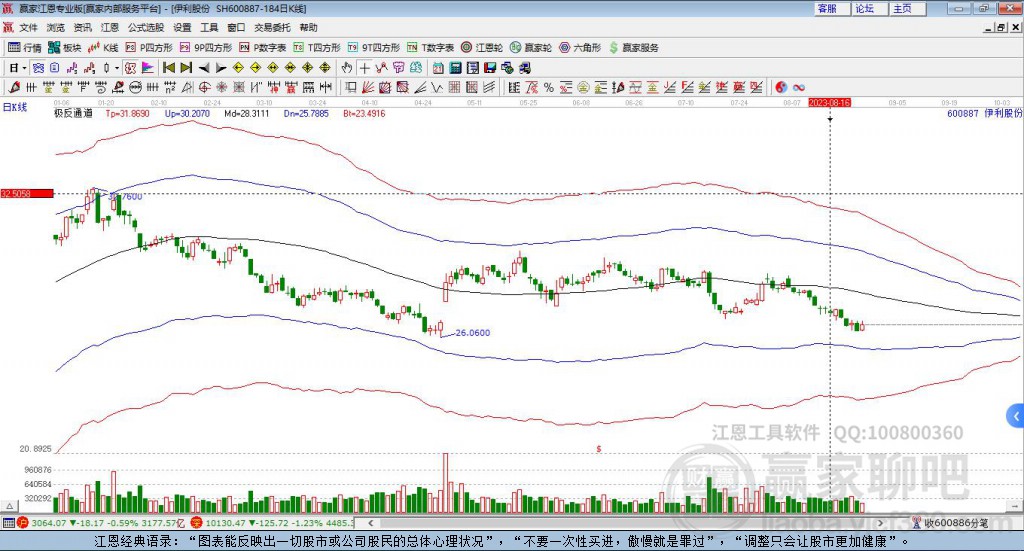Screen dimensions: 1024x551
Task: Select the red Gann fan lines tool
Action: click(x=368, y=87)
